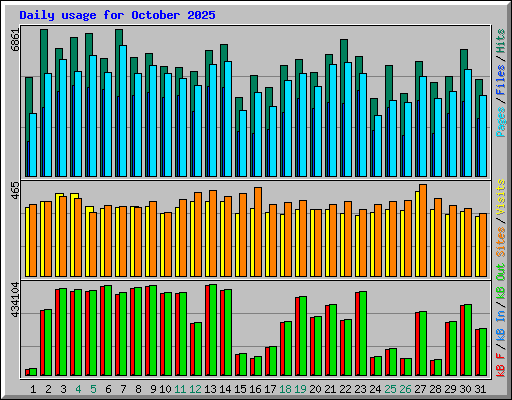Click the "kB F" legend label

(x=501, y=365)
